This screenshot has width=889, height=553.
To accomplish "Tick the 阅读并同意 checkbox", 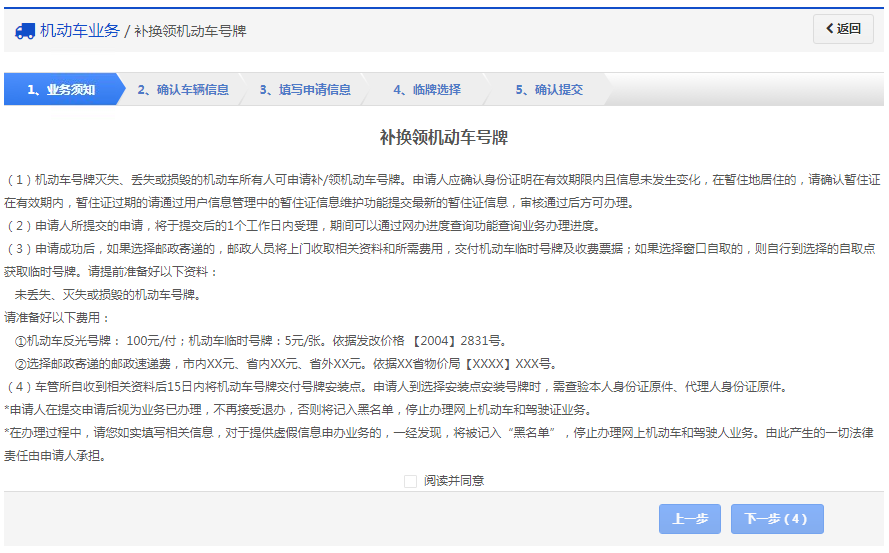I will pos(410,481).
